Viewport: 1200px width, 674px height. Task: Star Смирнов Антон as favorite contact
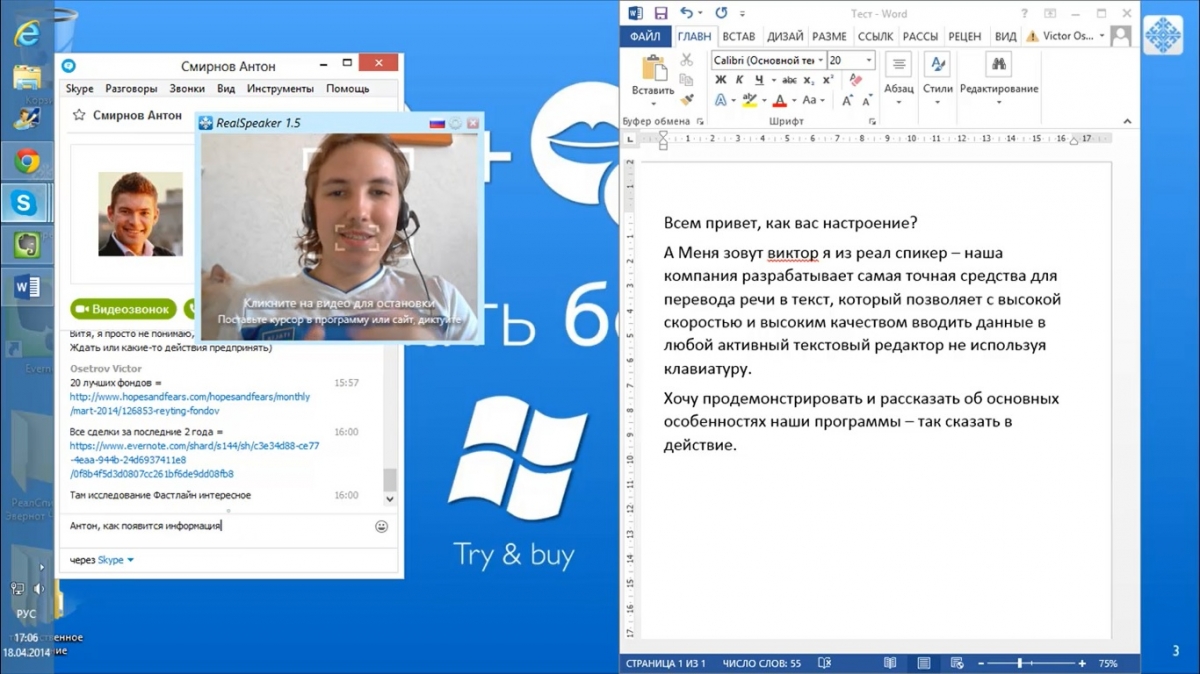coord(79,116)
